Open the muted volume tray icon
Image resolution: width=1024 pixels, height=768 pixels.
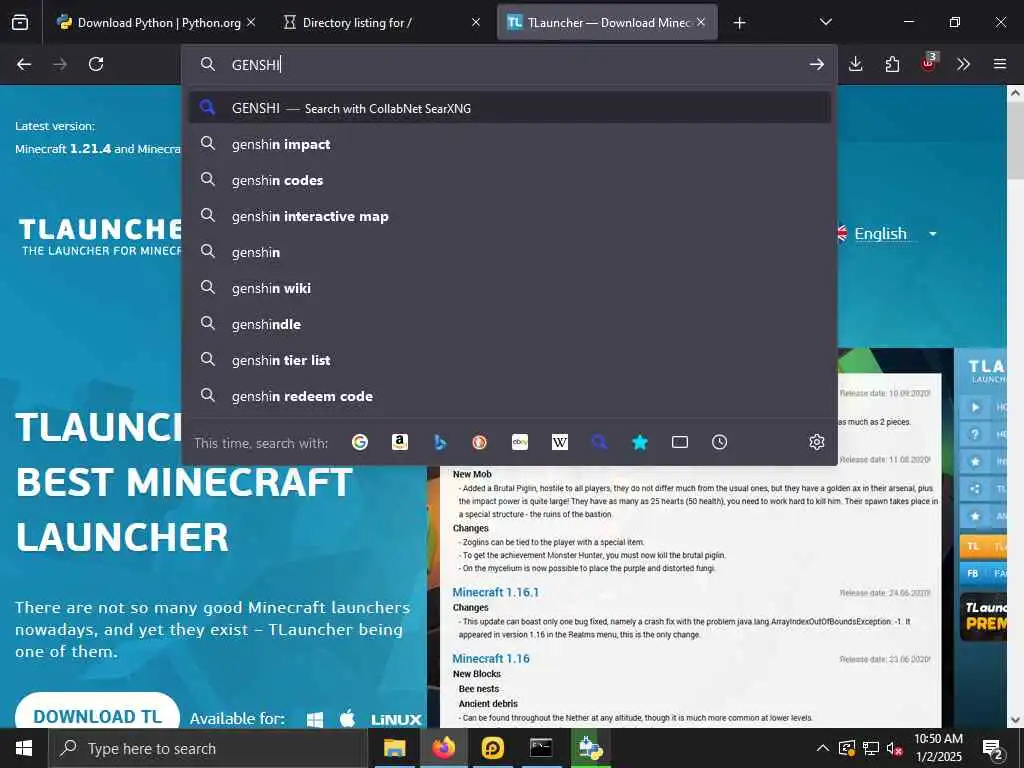point(894,748)
